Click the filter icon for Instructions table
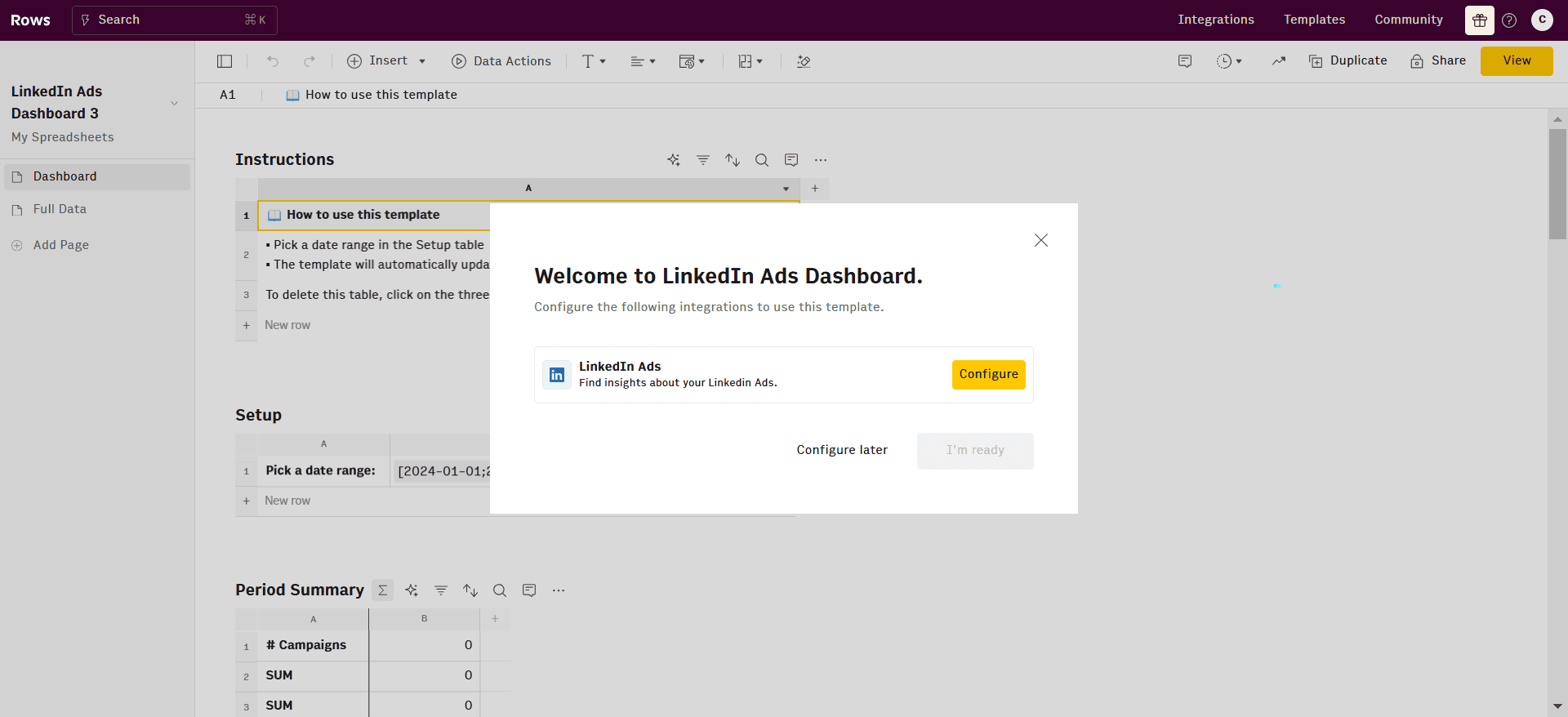Screen dimensions: 1568x717 (703, 160)
